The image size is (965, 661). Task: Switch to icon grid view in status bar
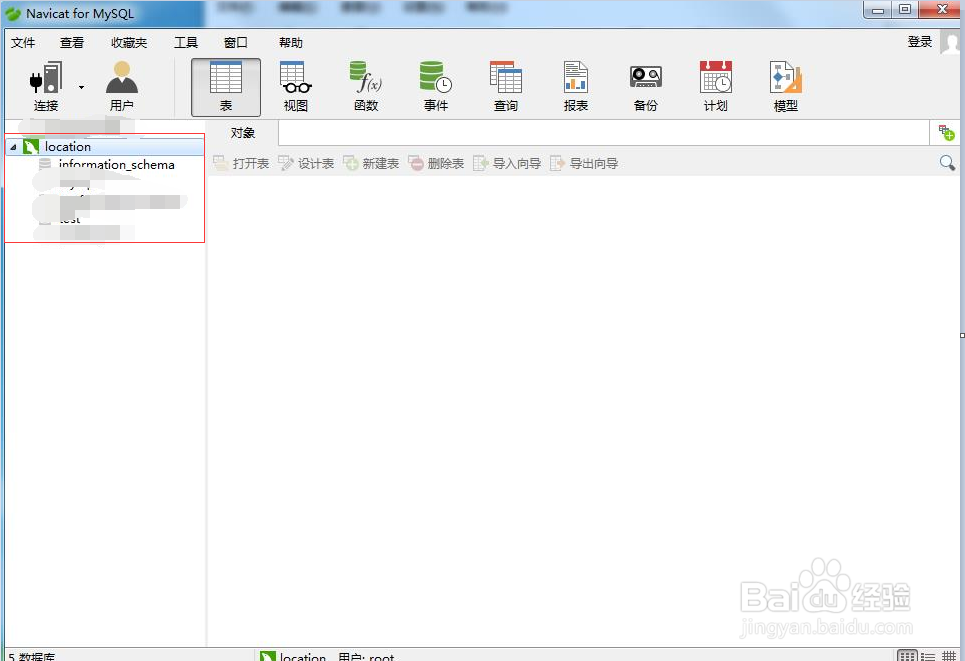[x=907, y=656]
